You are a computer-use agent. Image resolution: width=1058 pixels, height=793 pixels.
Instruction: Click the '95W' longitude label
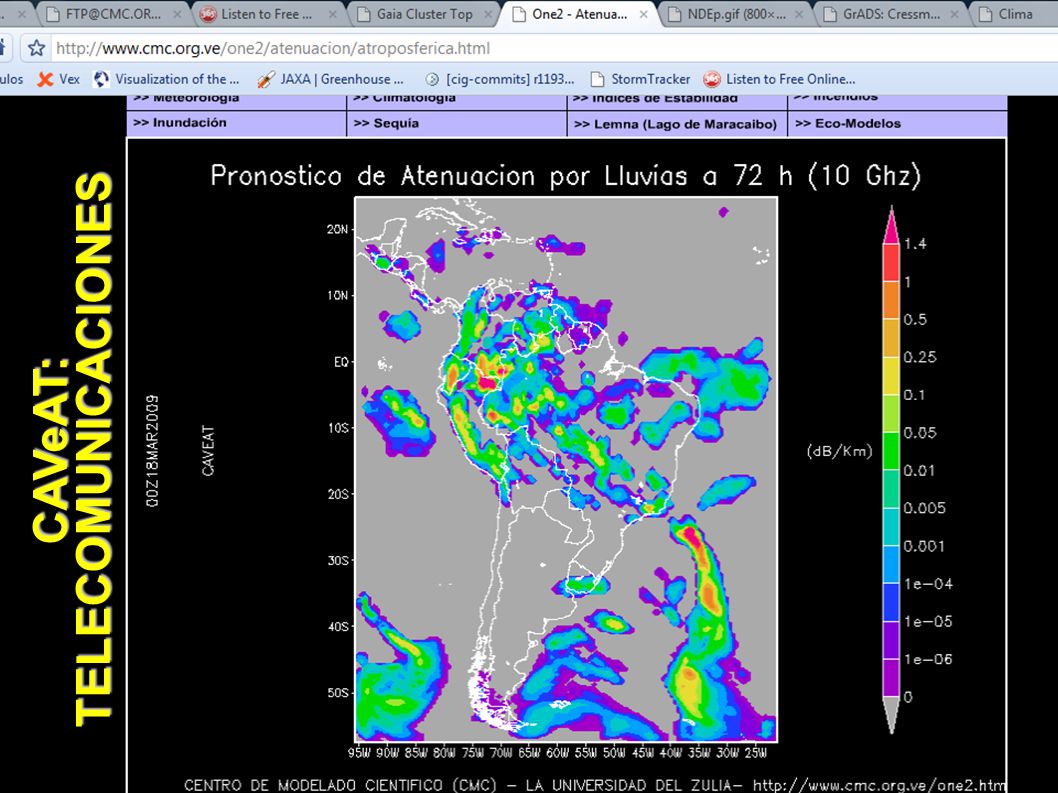359,753
